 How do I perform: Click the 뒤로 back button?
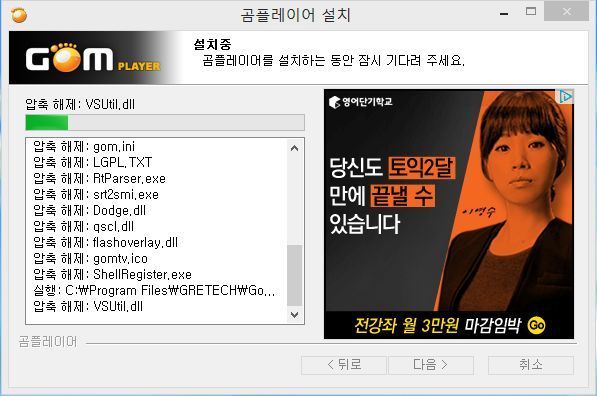point(344,365)
